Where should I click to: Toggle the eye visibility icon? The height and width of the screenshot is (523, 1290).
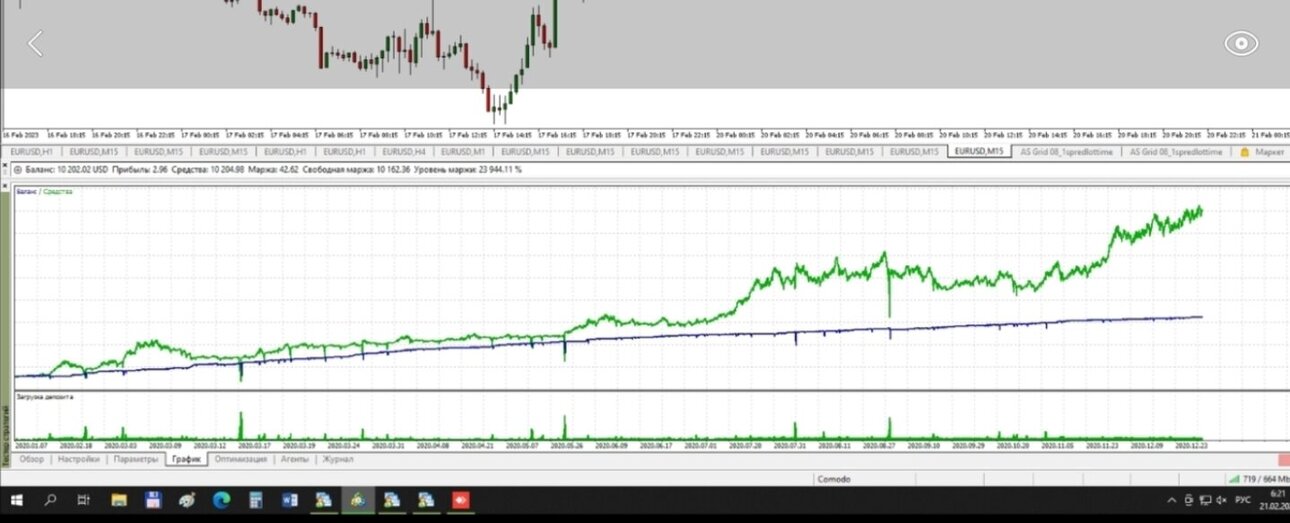click(1241, 43)
